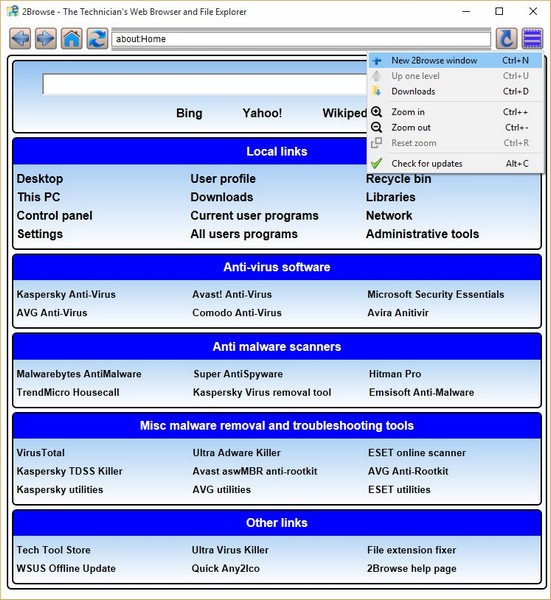The image size is (551, 600).
Task: Open All users programs link
Action: pos(244,234)
